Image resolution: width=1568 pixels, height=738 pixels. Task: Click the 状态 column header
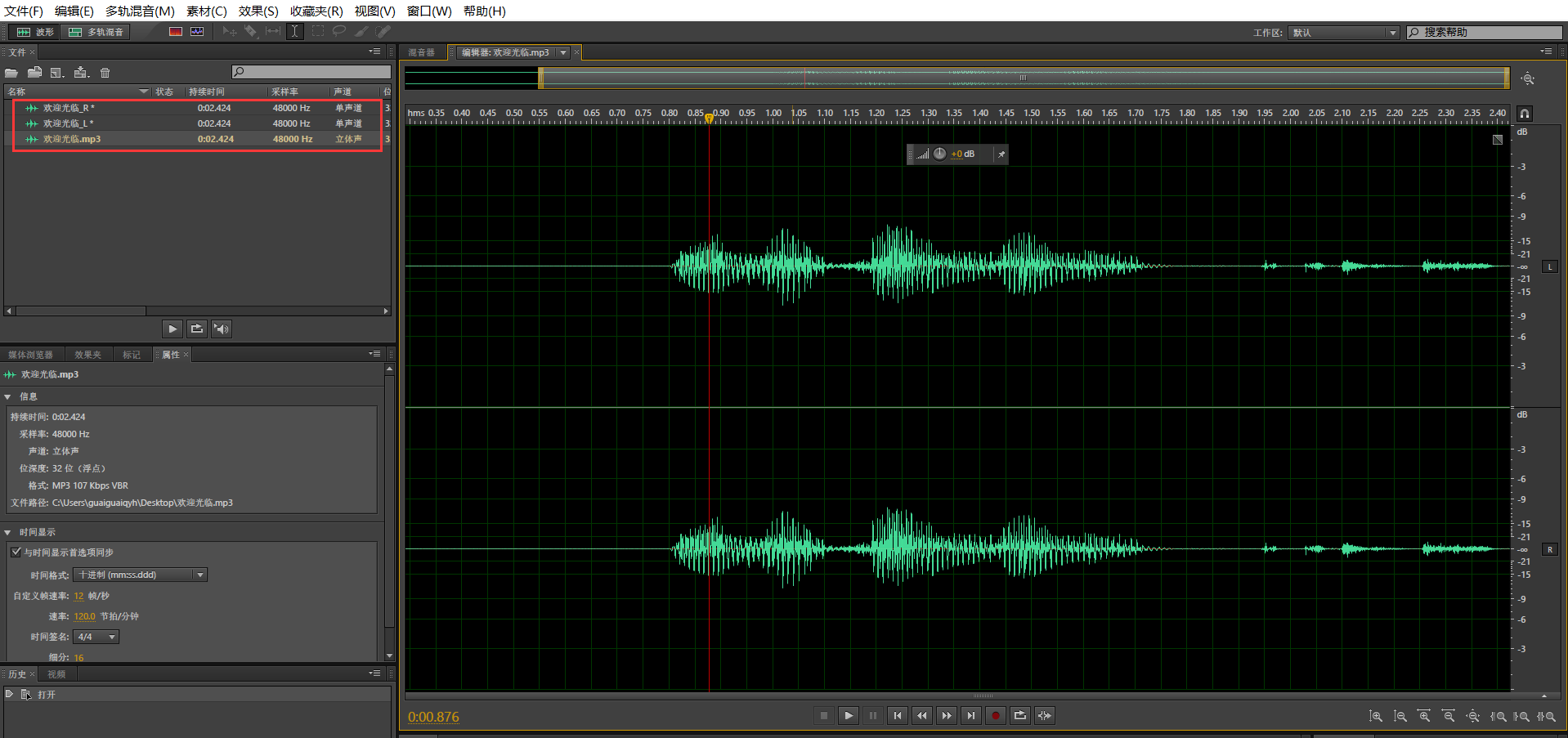point(168,92)
